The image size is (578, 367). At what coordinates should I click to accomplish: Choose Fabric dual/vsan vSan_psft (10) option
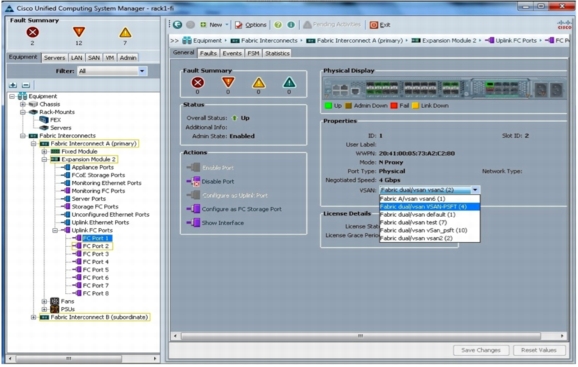tap(430, 230)
